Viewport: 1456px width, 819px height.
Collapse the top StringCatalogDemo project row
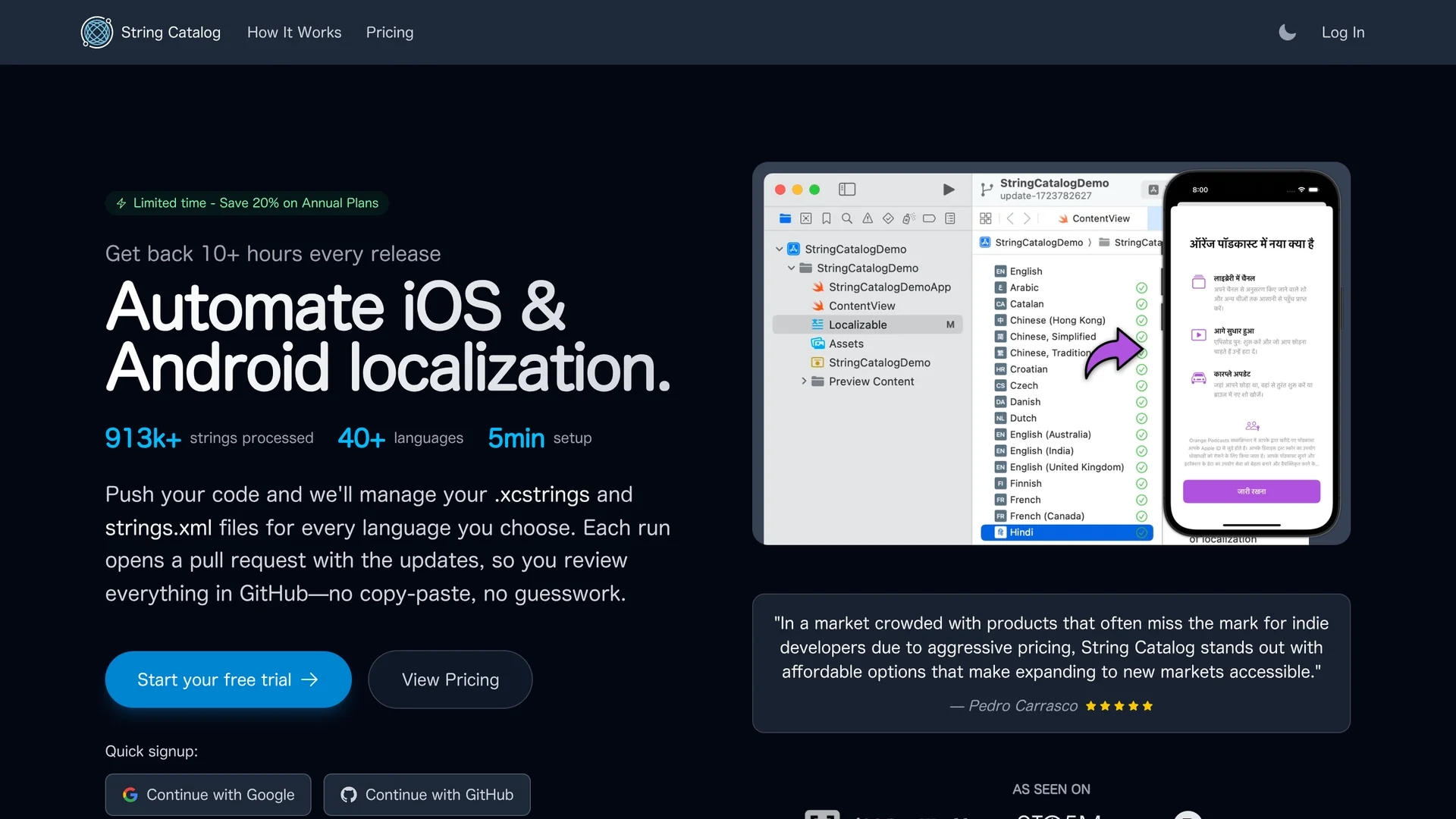pos(779,249)
